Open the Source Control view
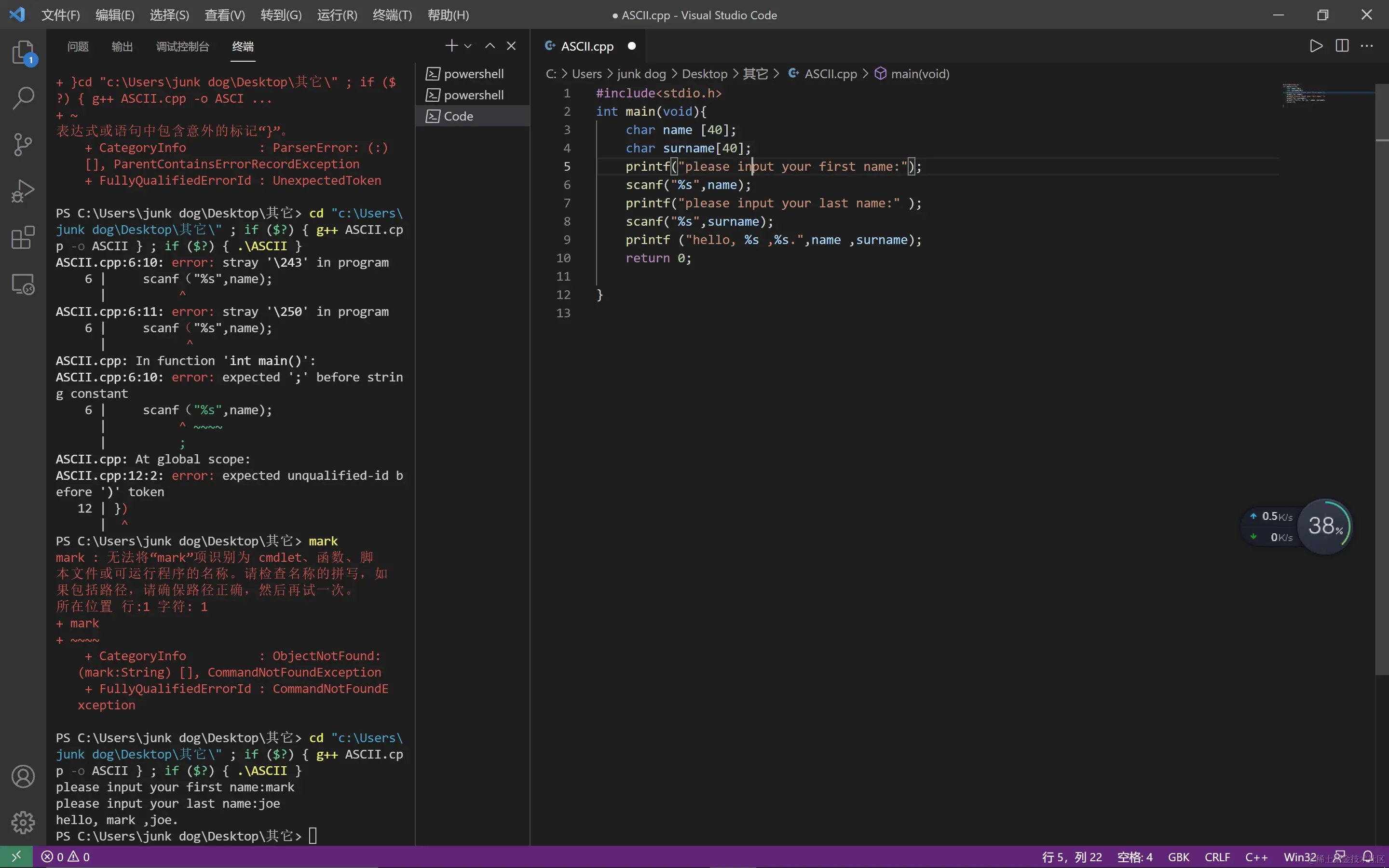 [x=23, y=144]
